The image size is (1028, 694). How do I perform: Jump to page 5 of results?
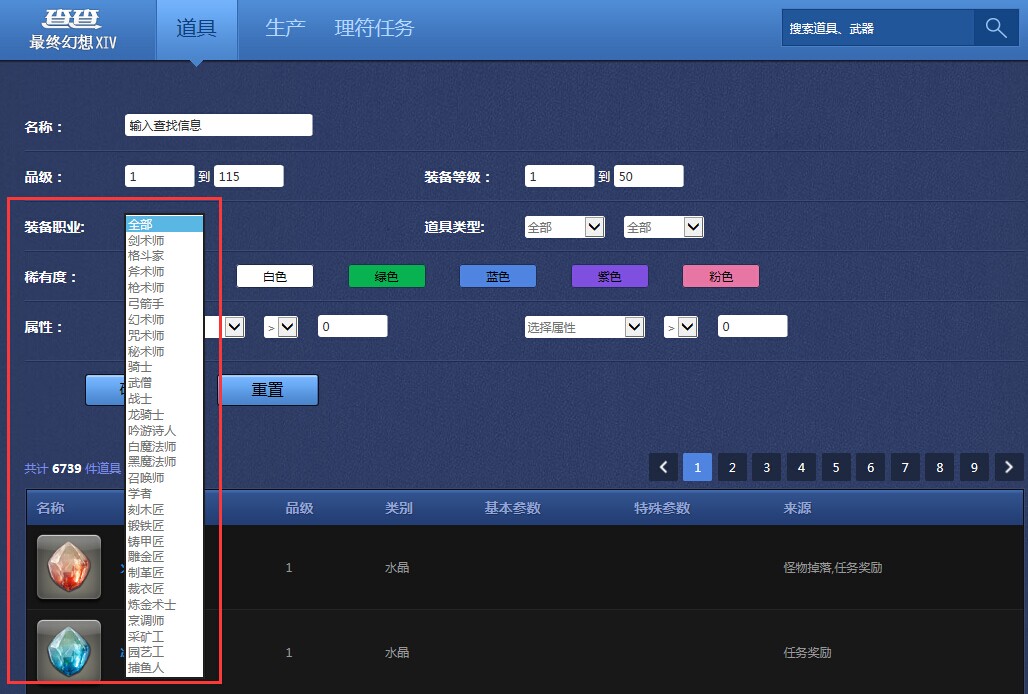(835, 467)
